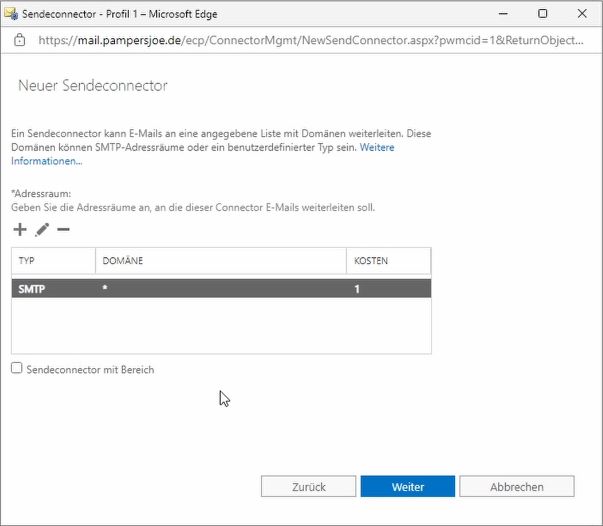The width and height of the screenshot is (603, 526).
Task: Click the asterisk domain cell
Action: [x=105, y=288]
